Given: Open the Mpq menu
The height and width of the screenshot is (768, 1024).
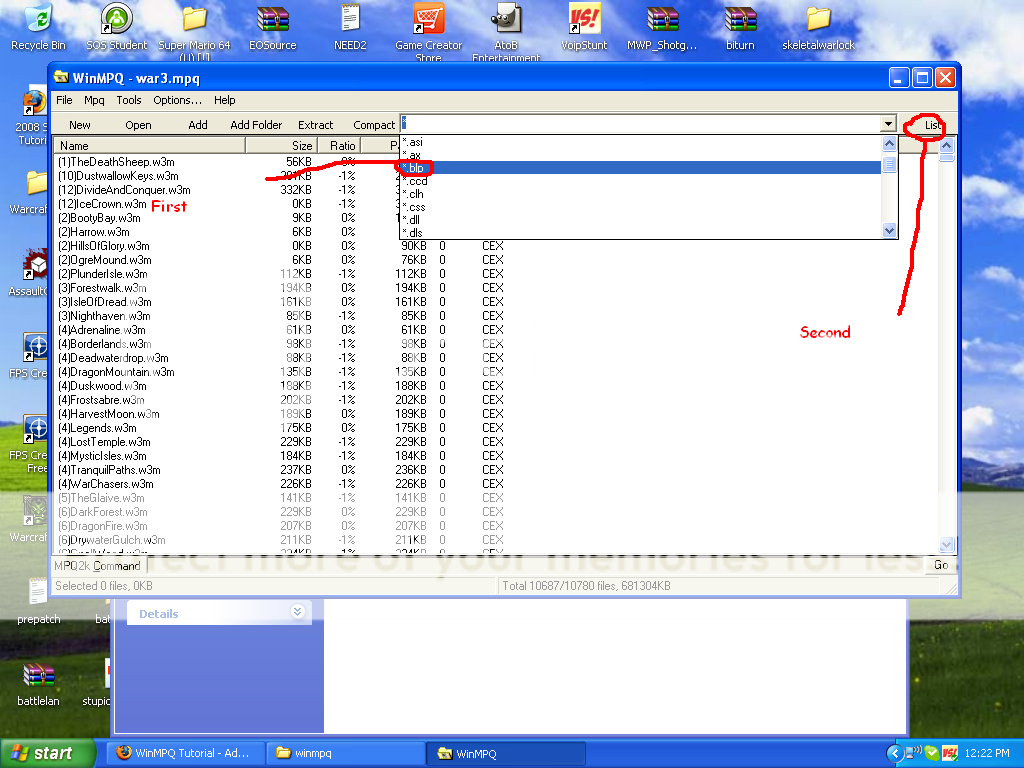Looking at the screenshot, I should pos(94,100).
